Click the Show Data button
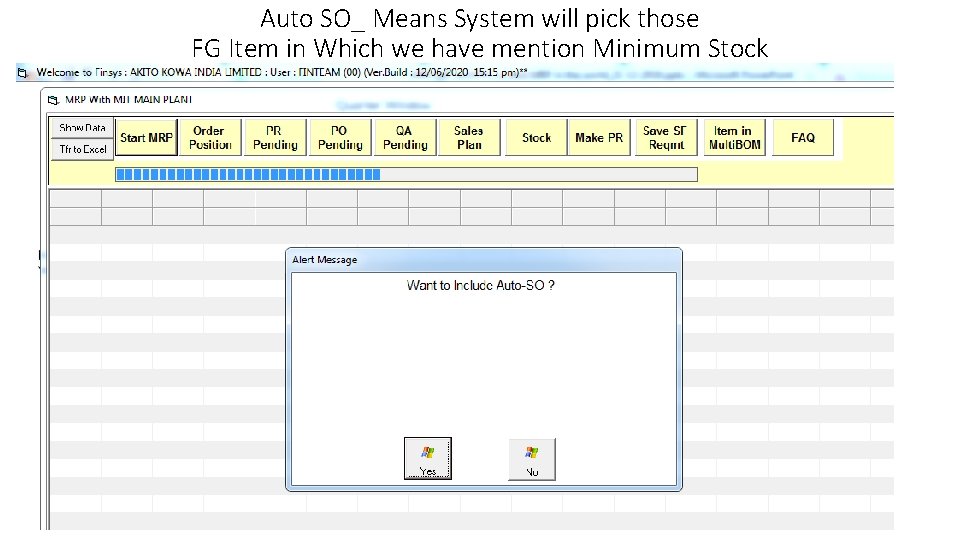The height and width of the screenshot is (540, 960). [x=82, y=128]
